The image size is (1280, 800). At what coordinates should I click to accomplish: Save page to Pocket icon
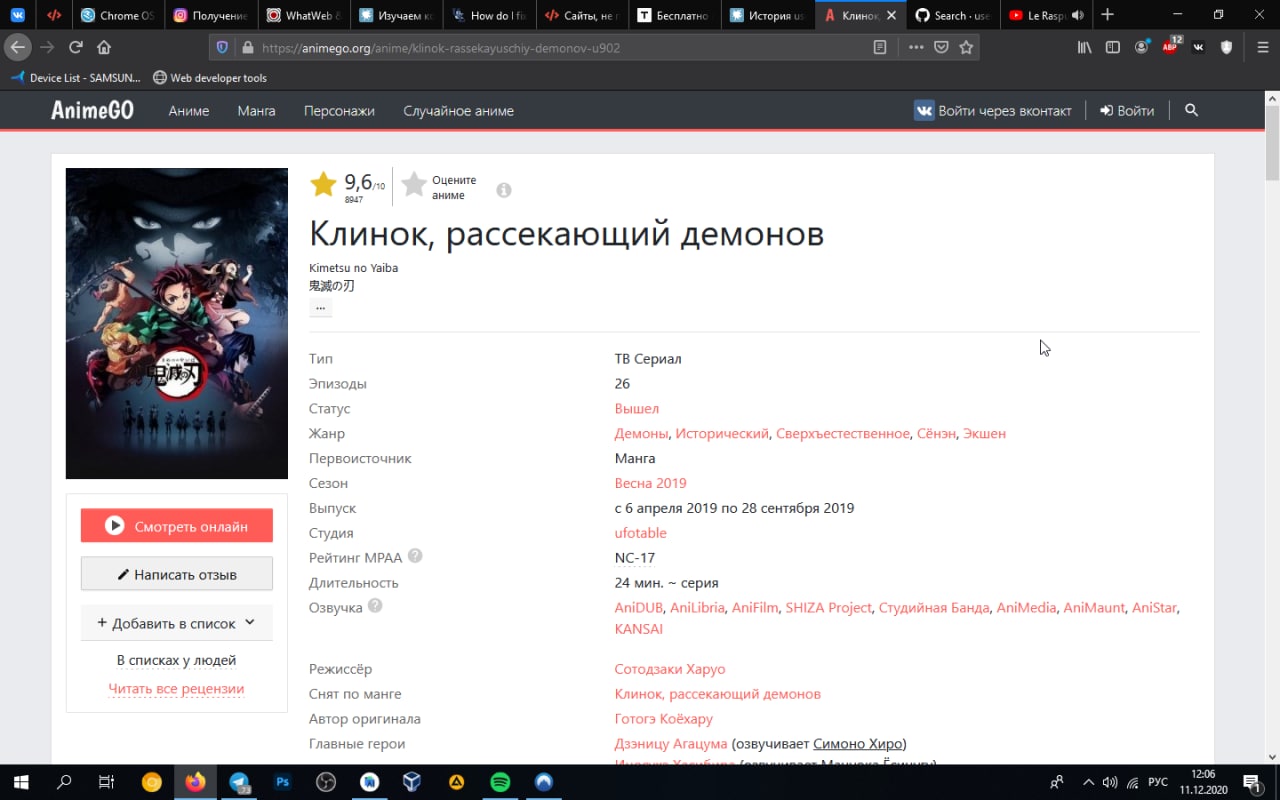coord(941,47)
